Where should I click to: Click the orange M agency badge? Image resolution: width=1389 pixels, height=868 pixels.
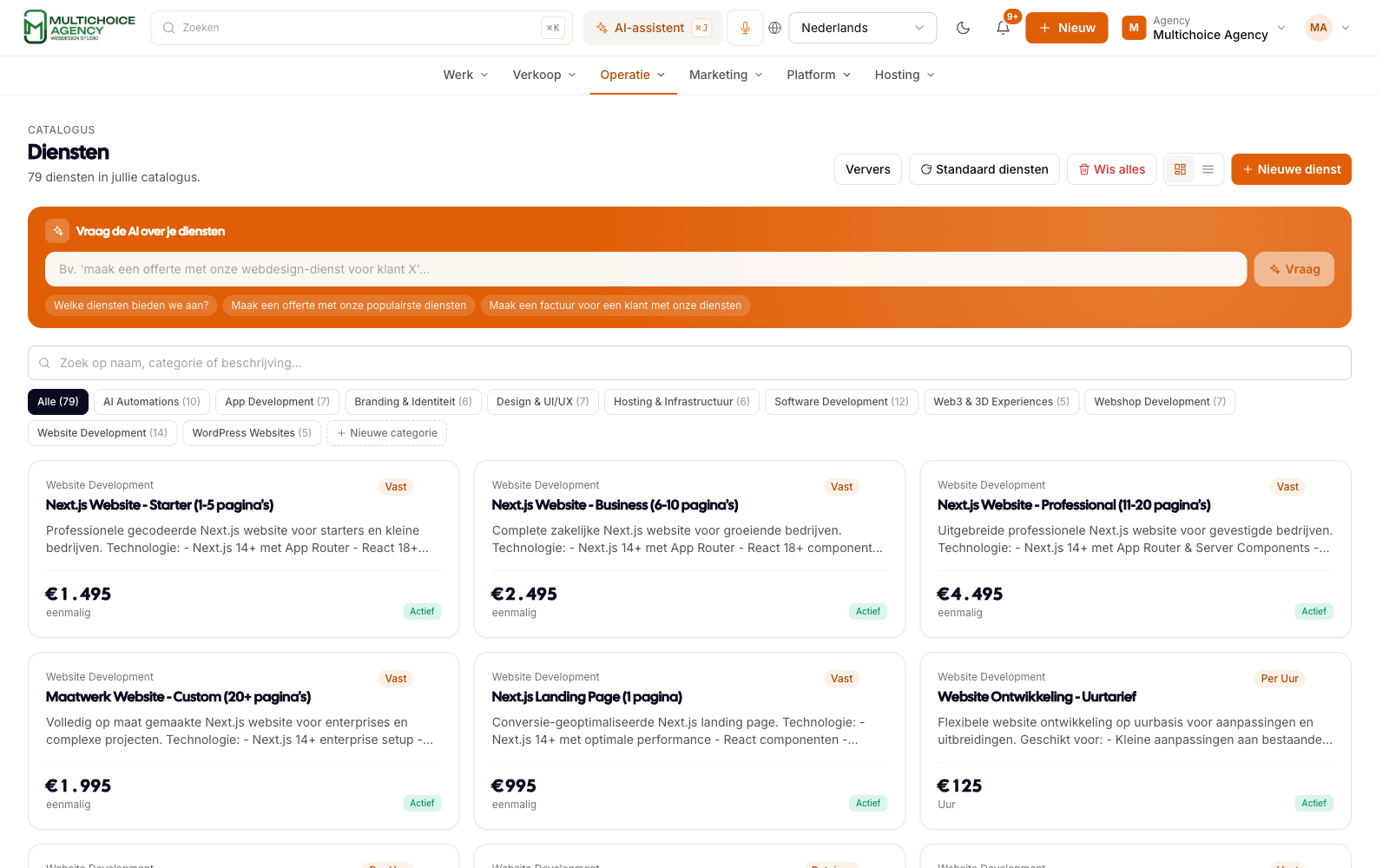pyautogui.click(x=1134, y=28)
